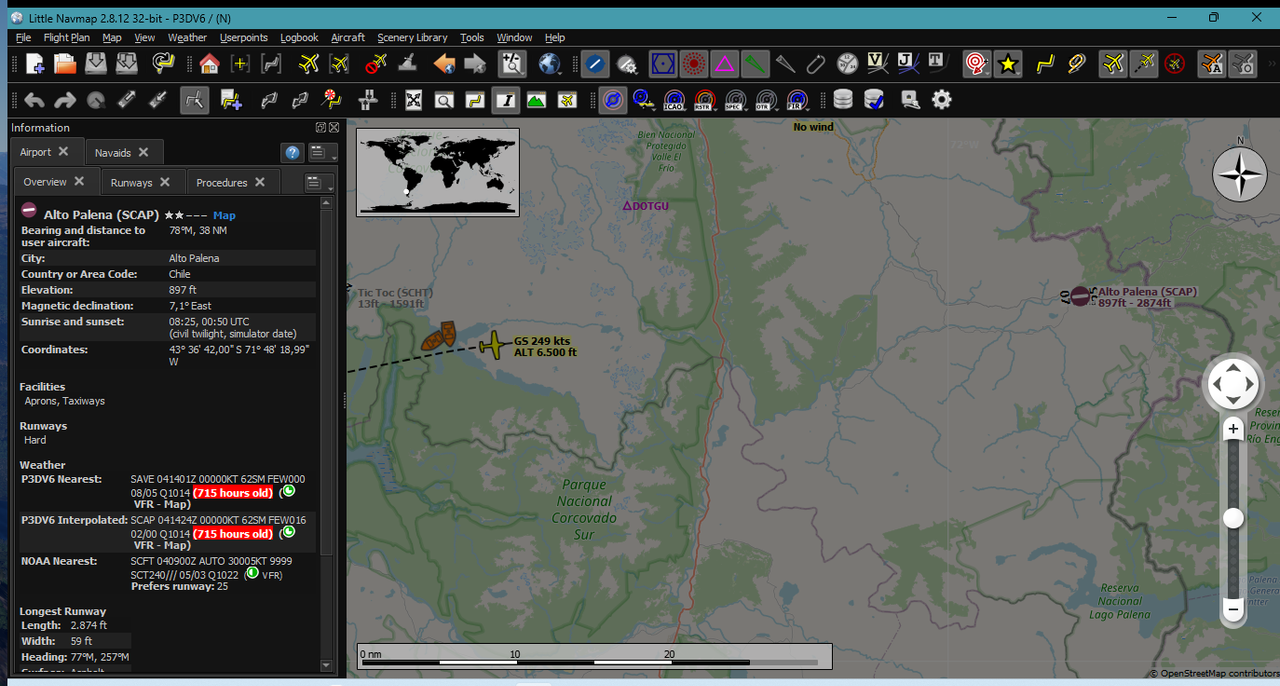
Task: Open the RSTR airspaces dropdown
Action: 705,100
